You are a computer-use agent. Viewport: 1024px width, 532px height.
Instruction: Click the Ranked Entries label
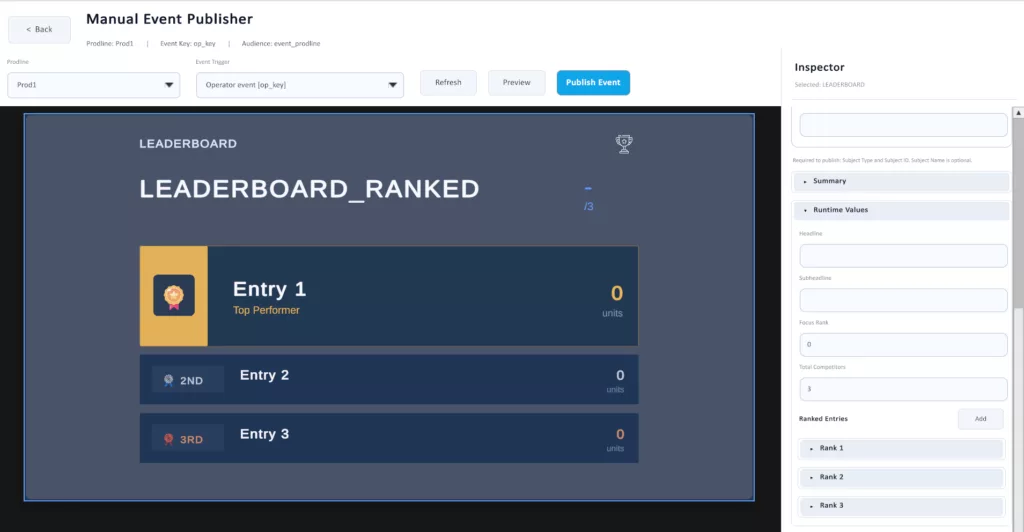(x=823, y=419)
